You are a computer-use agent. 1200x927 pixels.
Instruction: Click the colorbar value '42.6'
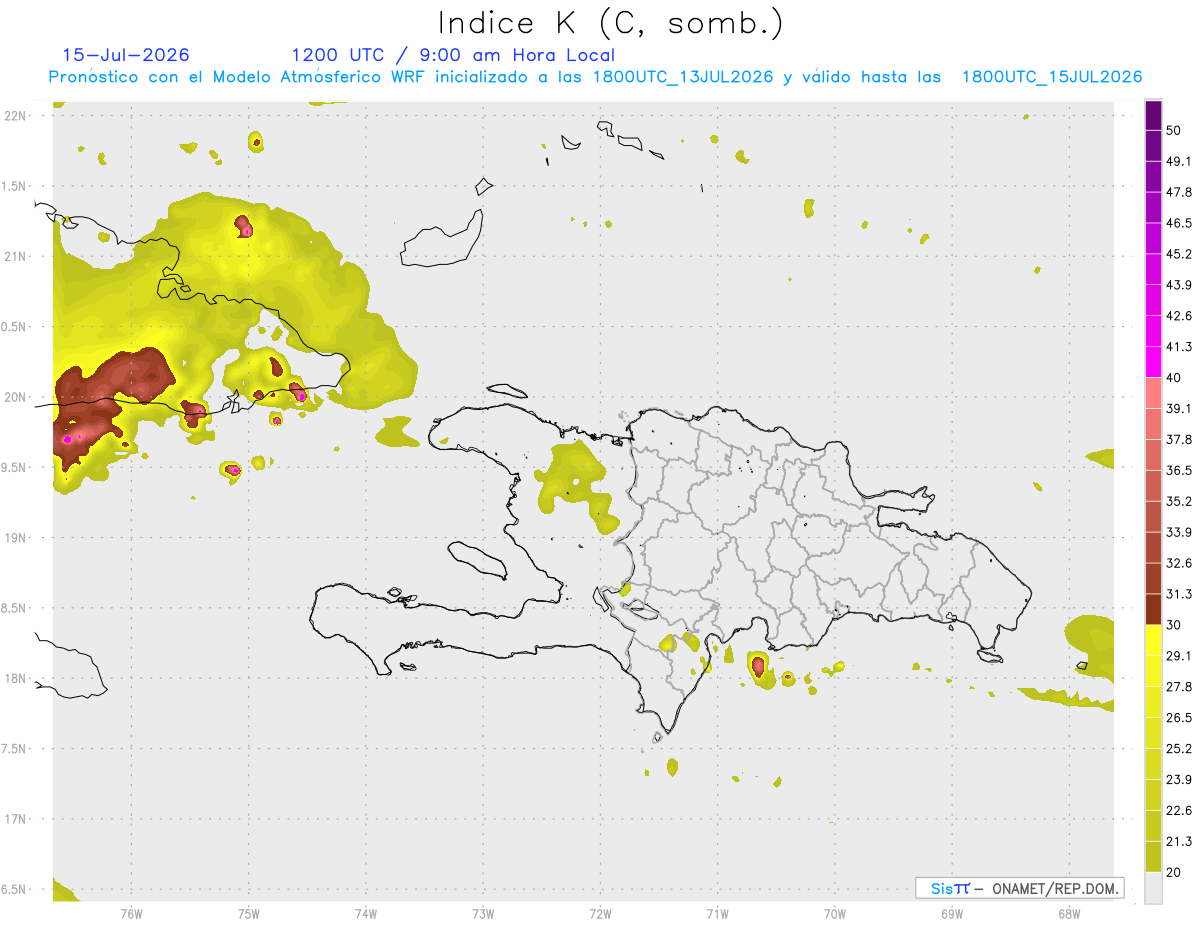coord(1178,316)
